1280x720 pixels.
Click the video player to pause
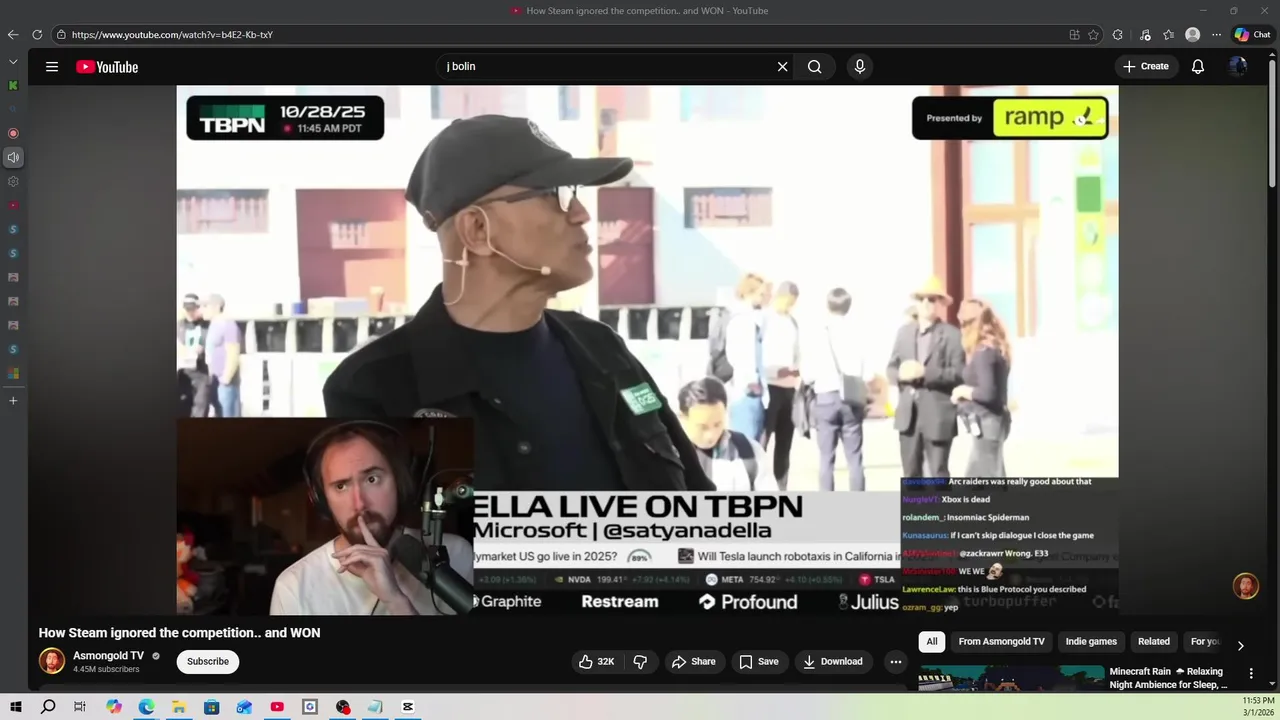click(x=647, y=349)
